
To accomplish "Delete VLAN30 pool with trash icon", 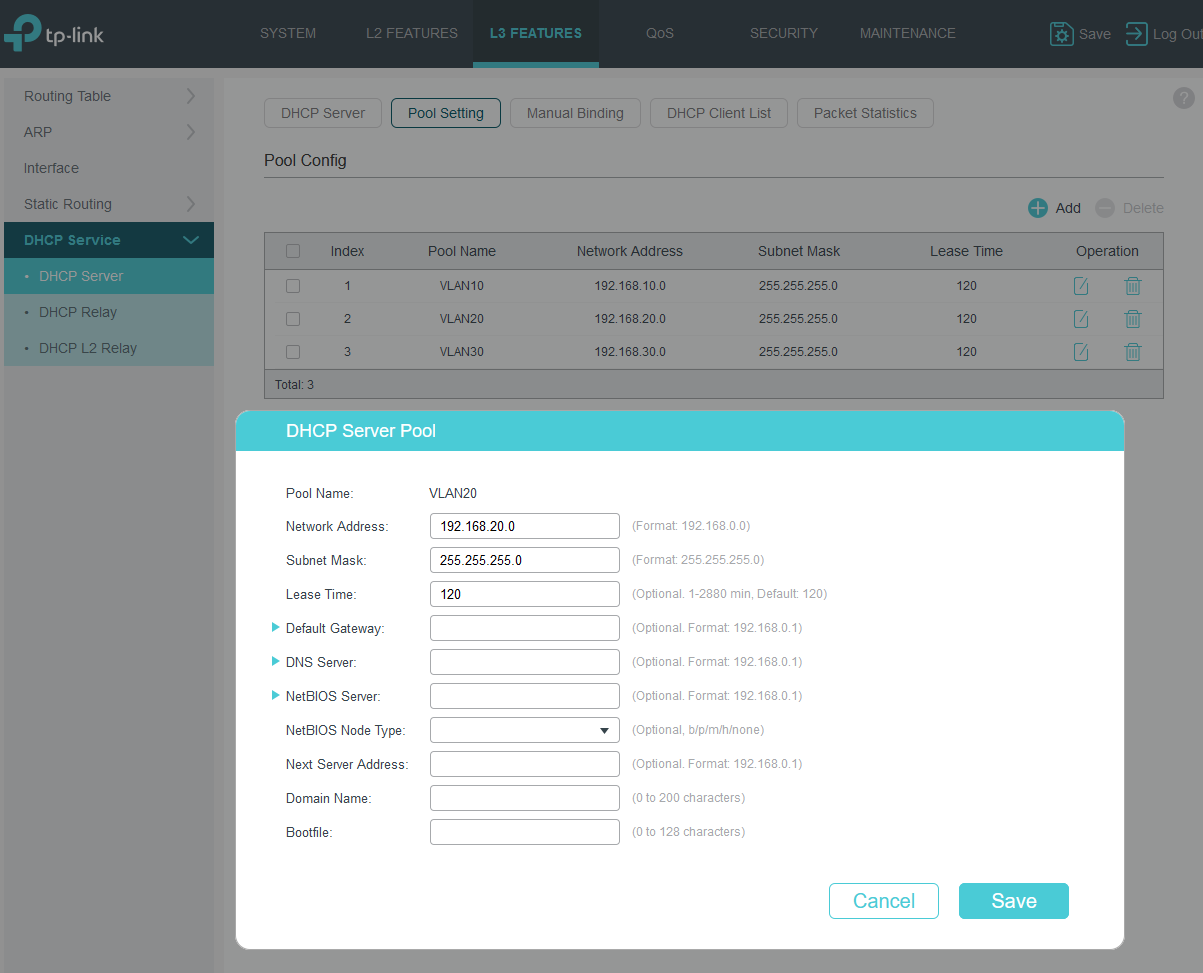I will pyautogui.click(x=1133, y=352).
